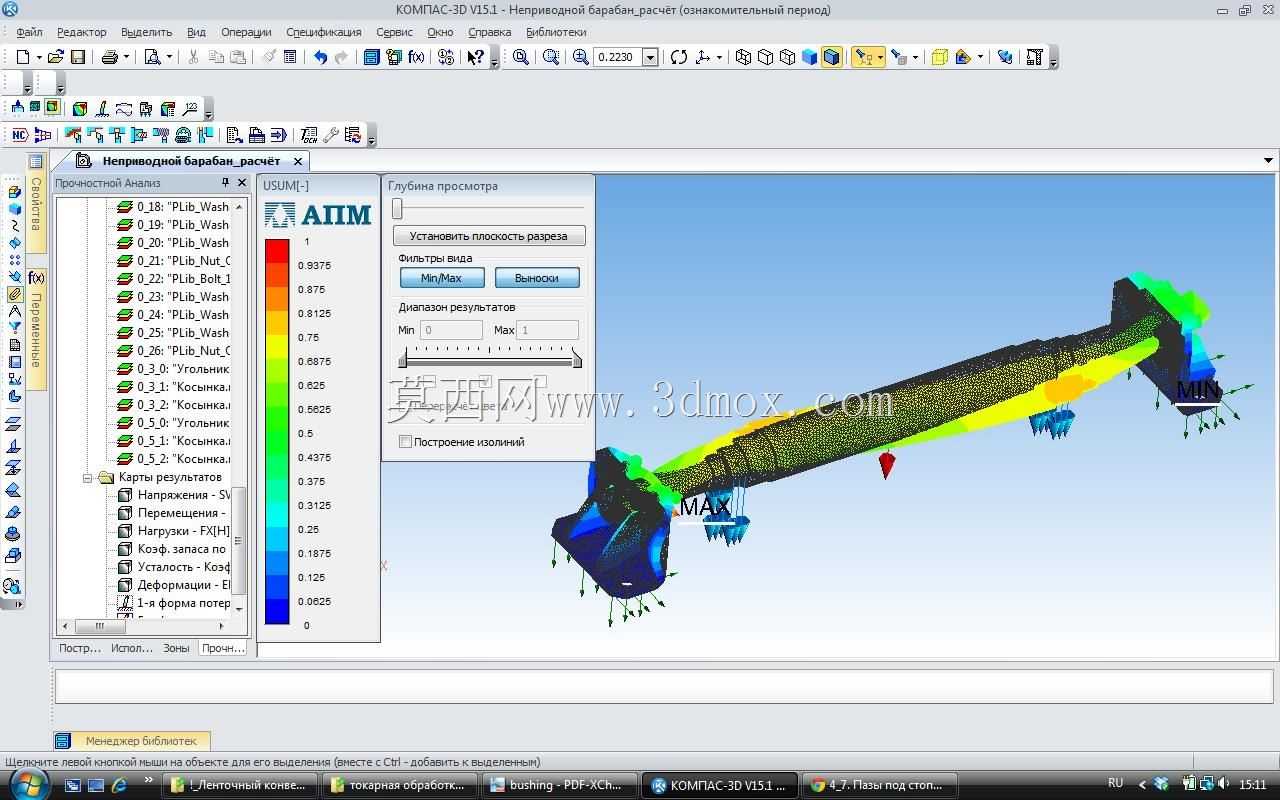The height and width of the screenshot is (800, 1280).
Task: Open the zoom scale dropdown
Action: click(x=650, y=57)
